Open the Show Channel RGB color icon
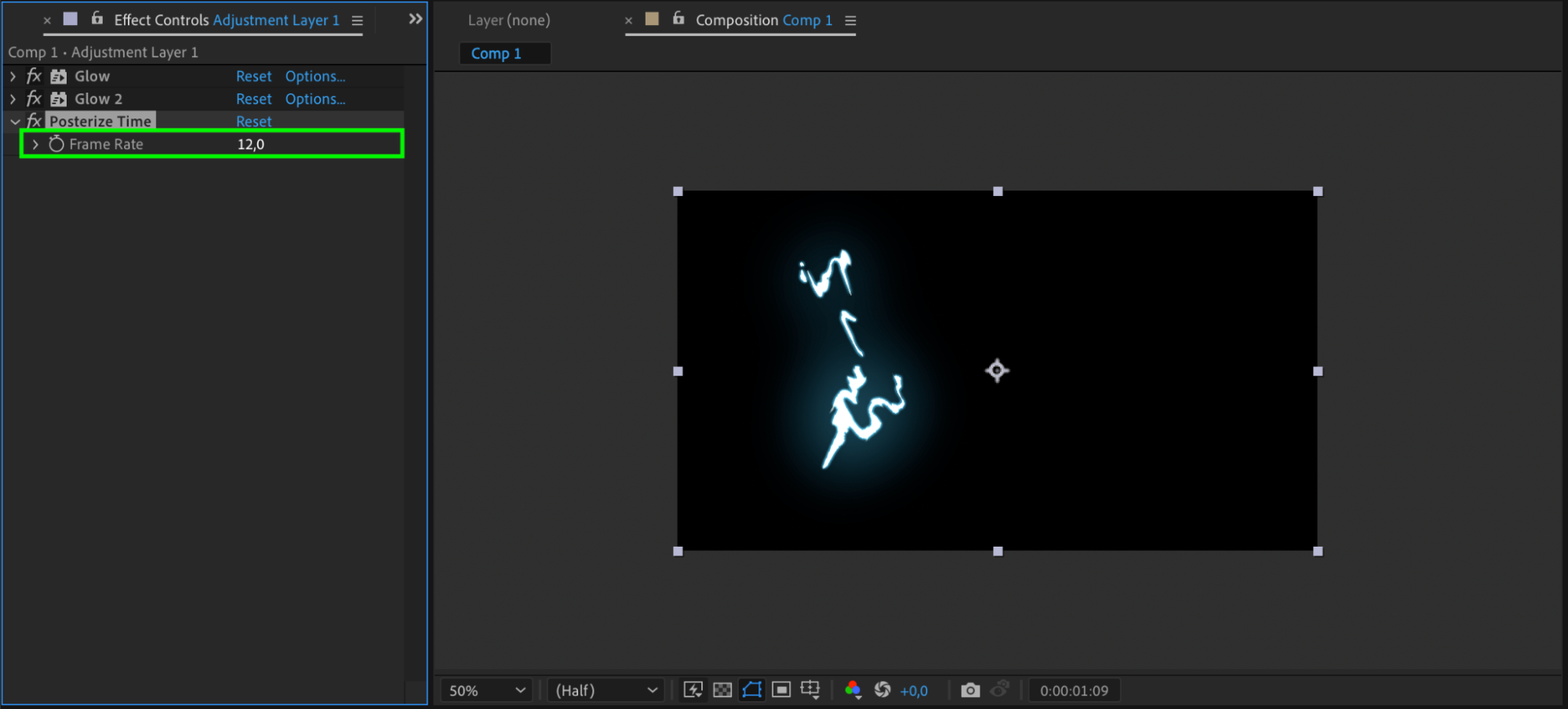Screen dimensions: 1568x709 click(x=853, y=690)
